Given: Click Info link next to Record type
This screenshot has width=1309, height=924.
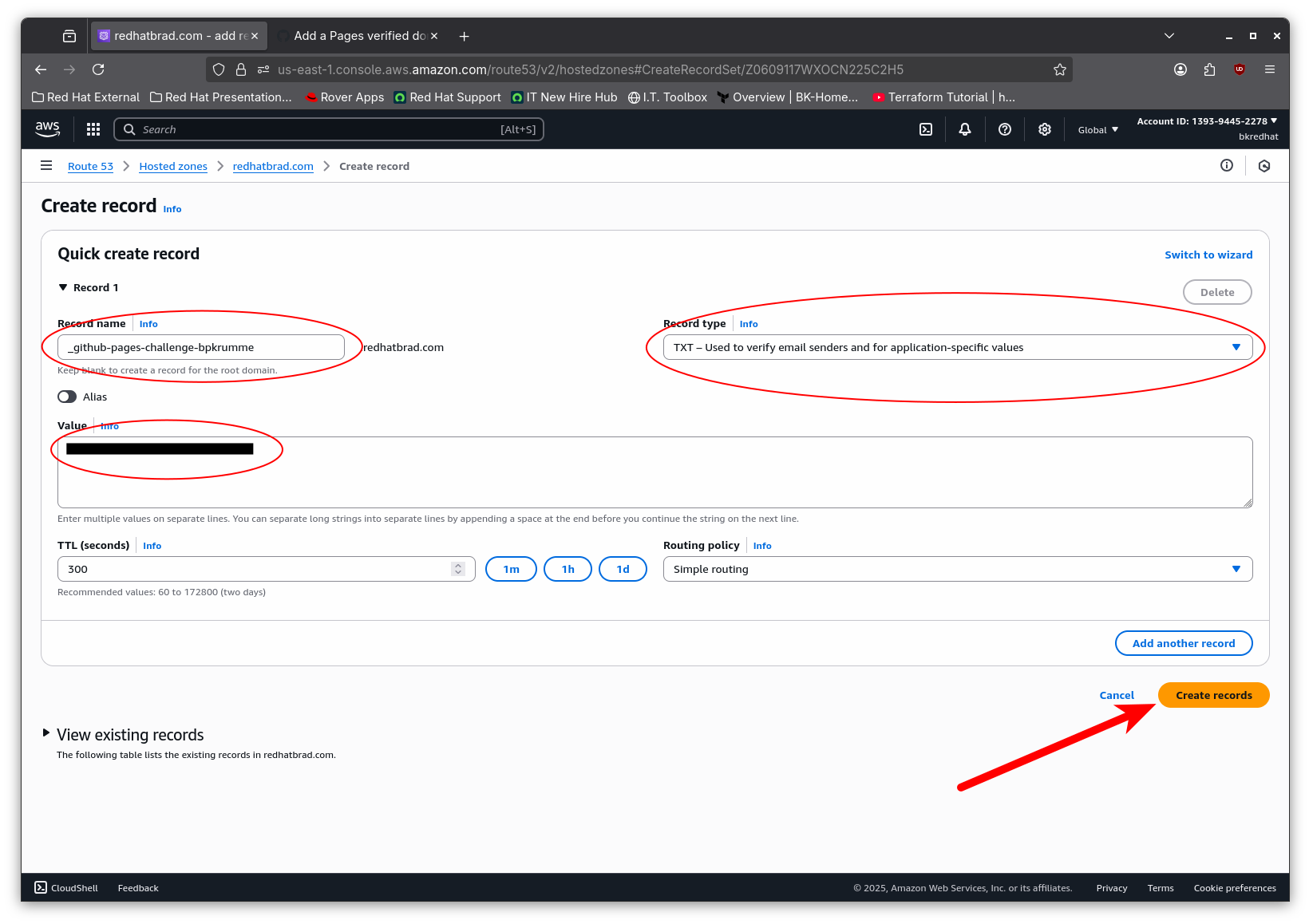Looking at the screenshot, I should click(749, 324).
